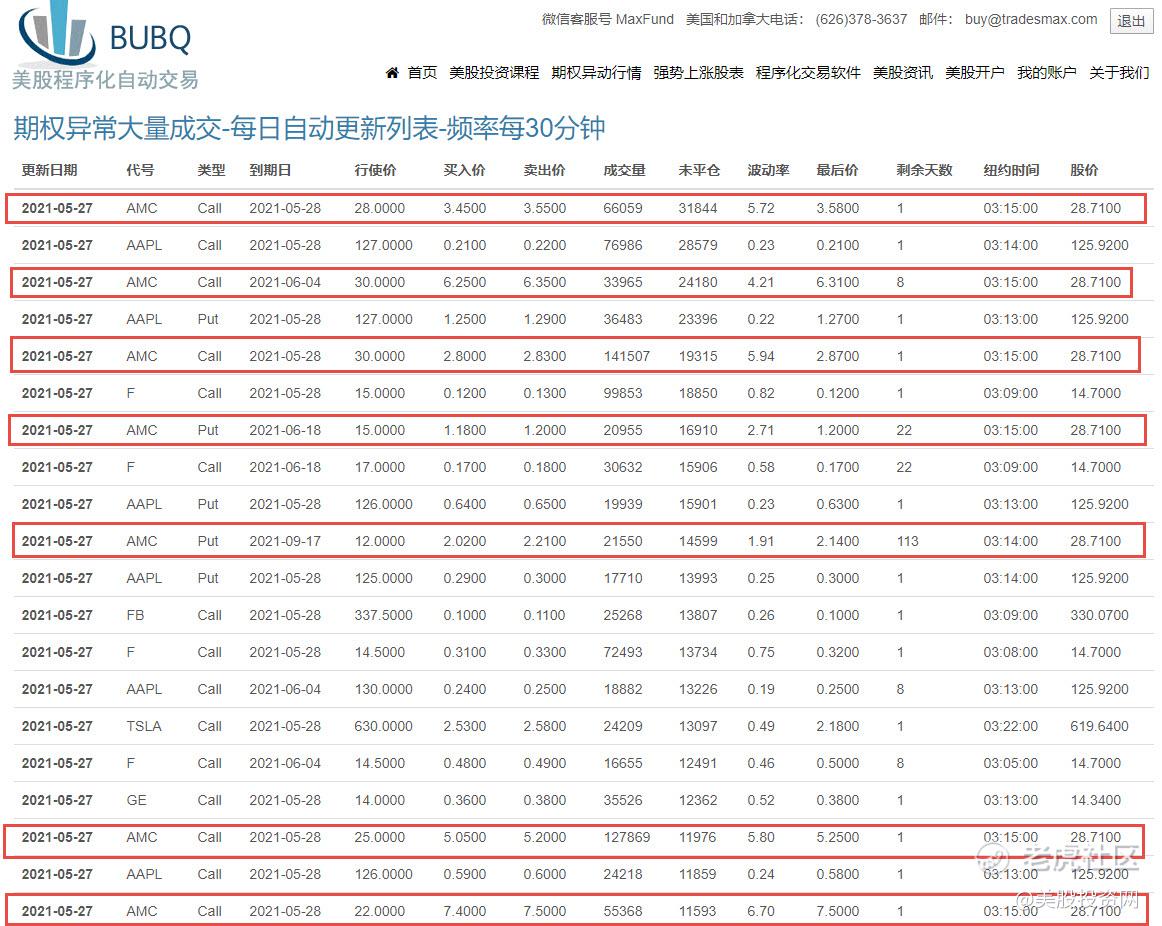Open 期权异动行情 menu item
The image size is (1162, 926).
(x=597, y=73)
